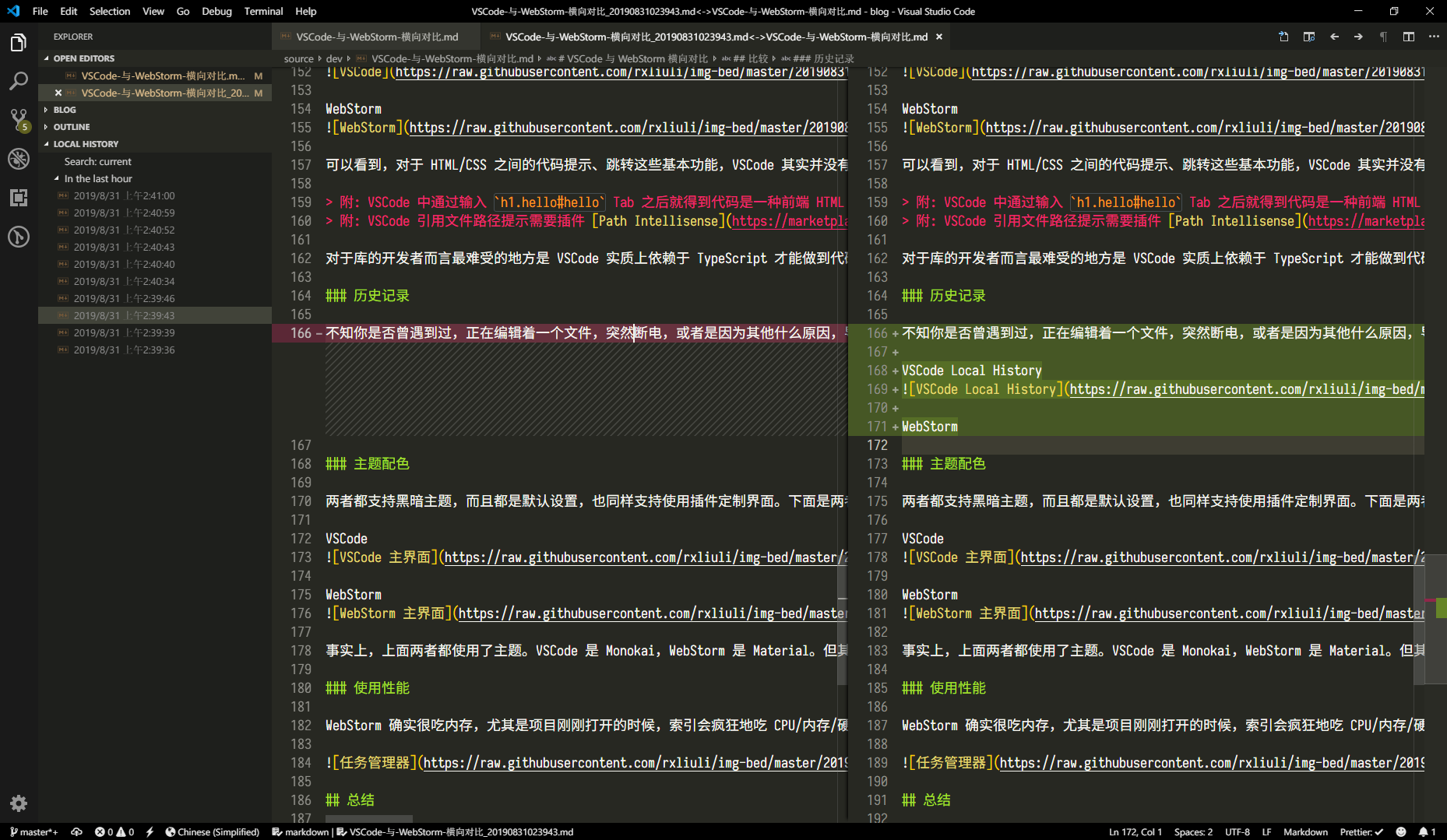Change file encoding UTF-8
1447x840 pixels.
click(x=1237, y=831)
